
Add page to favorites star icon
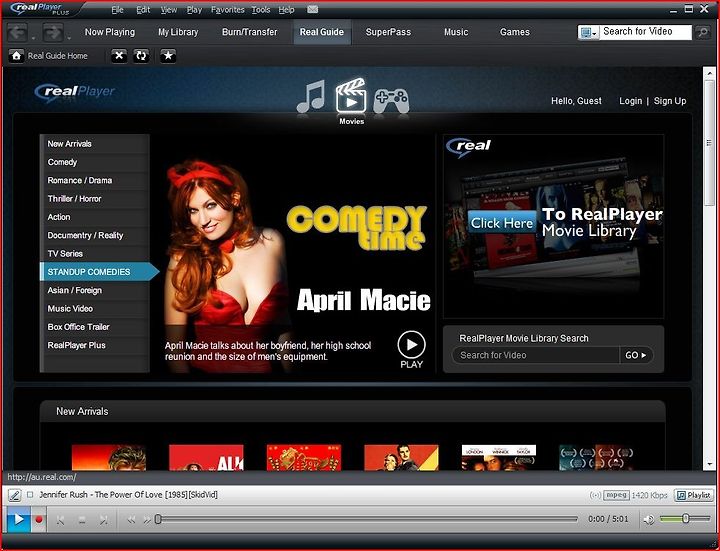point(168,56)
